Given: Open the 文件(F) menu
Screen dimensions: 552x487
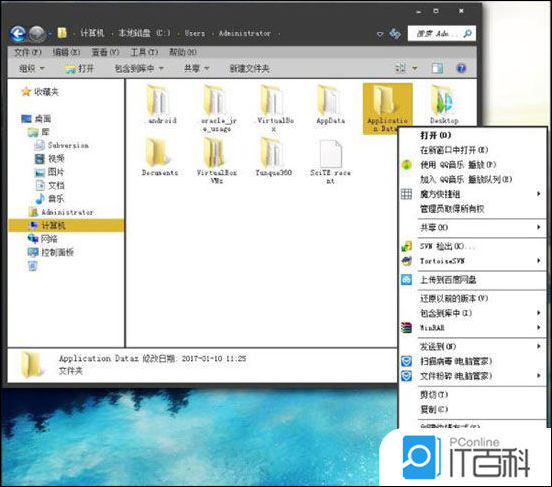Looking at the screenshot, I should (x=28, y=52).
